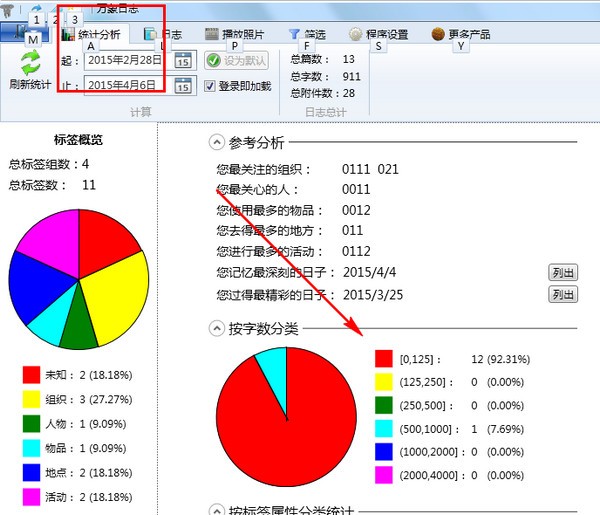Switch to the 日志 tab
The image size is (600, 515).
[163, 34]
